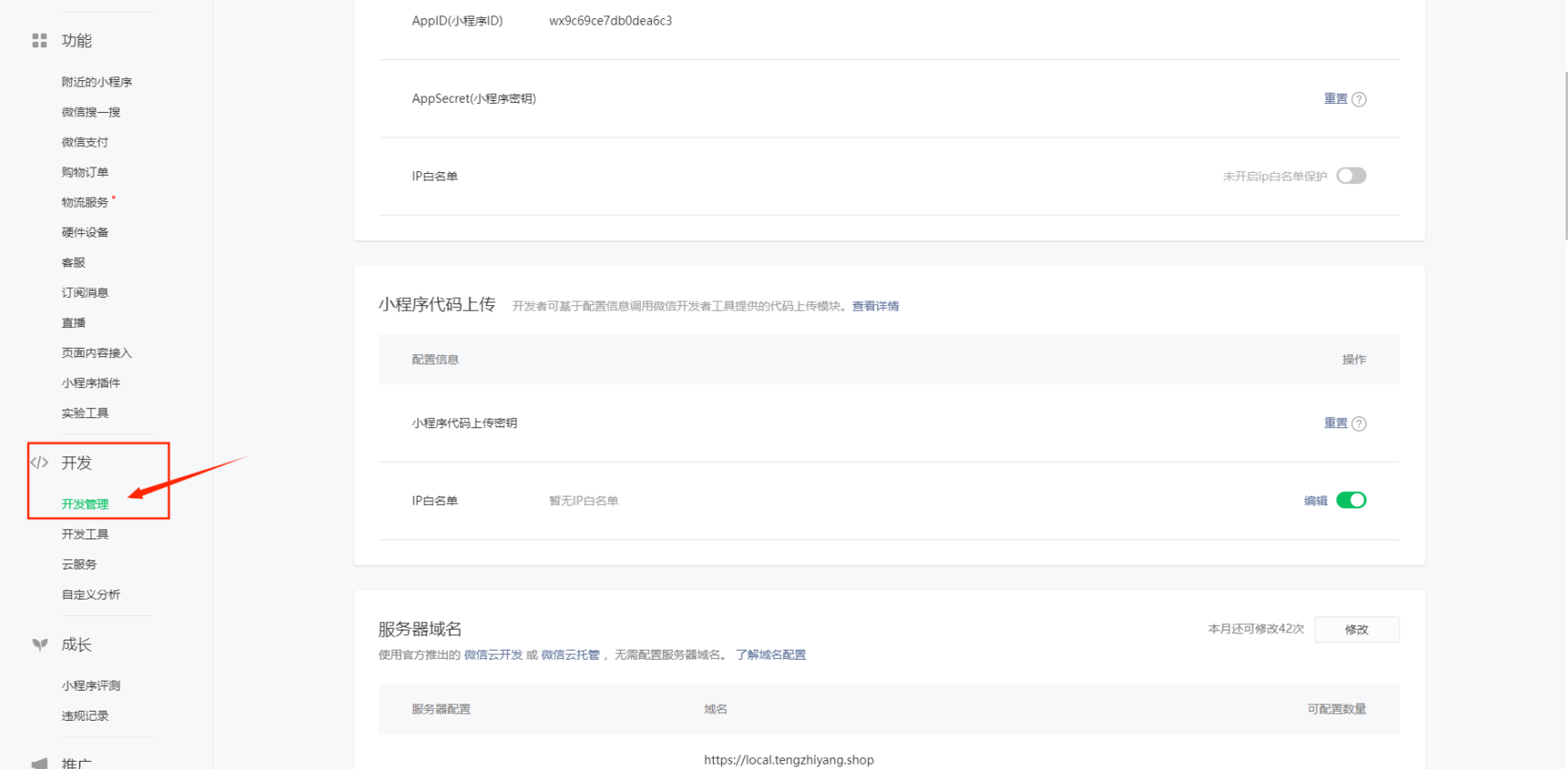Open 云服务 in sidebar
Screen dimensions: 1568x769
tap(79, 564)
